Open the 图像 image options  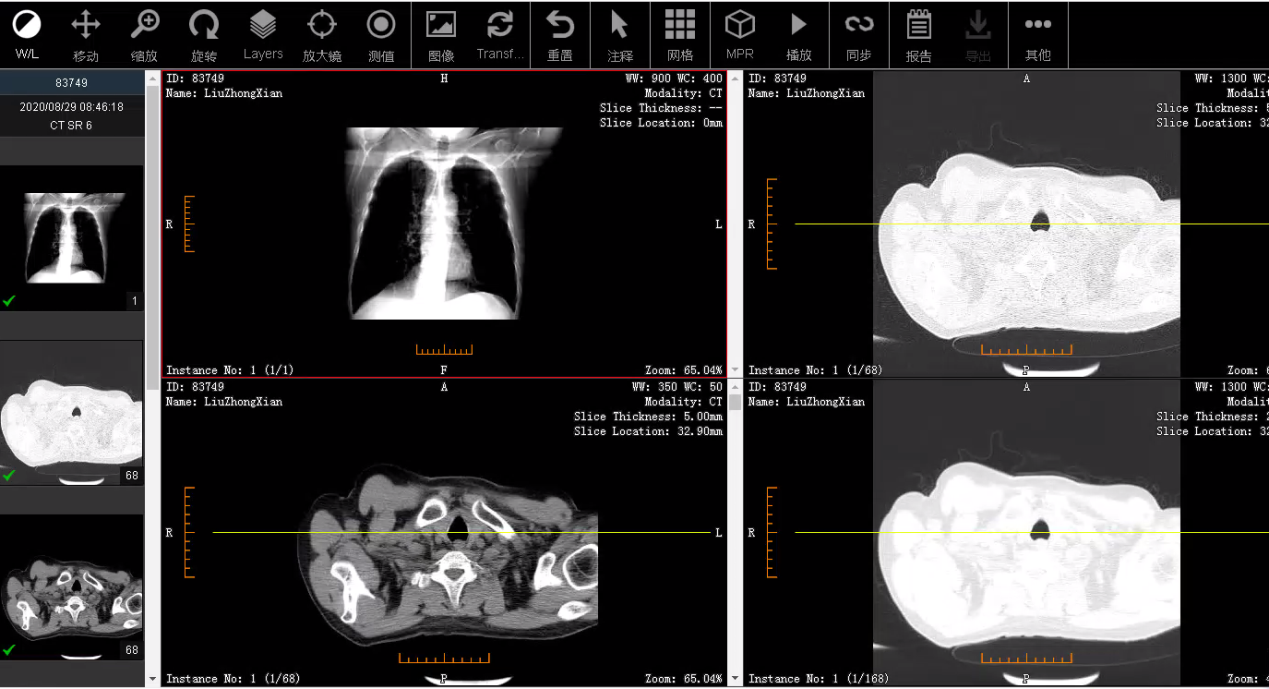coord(441,35)
